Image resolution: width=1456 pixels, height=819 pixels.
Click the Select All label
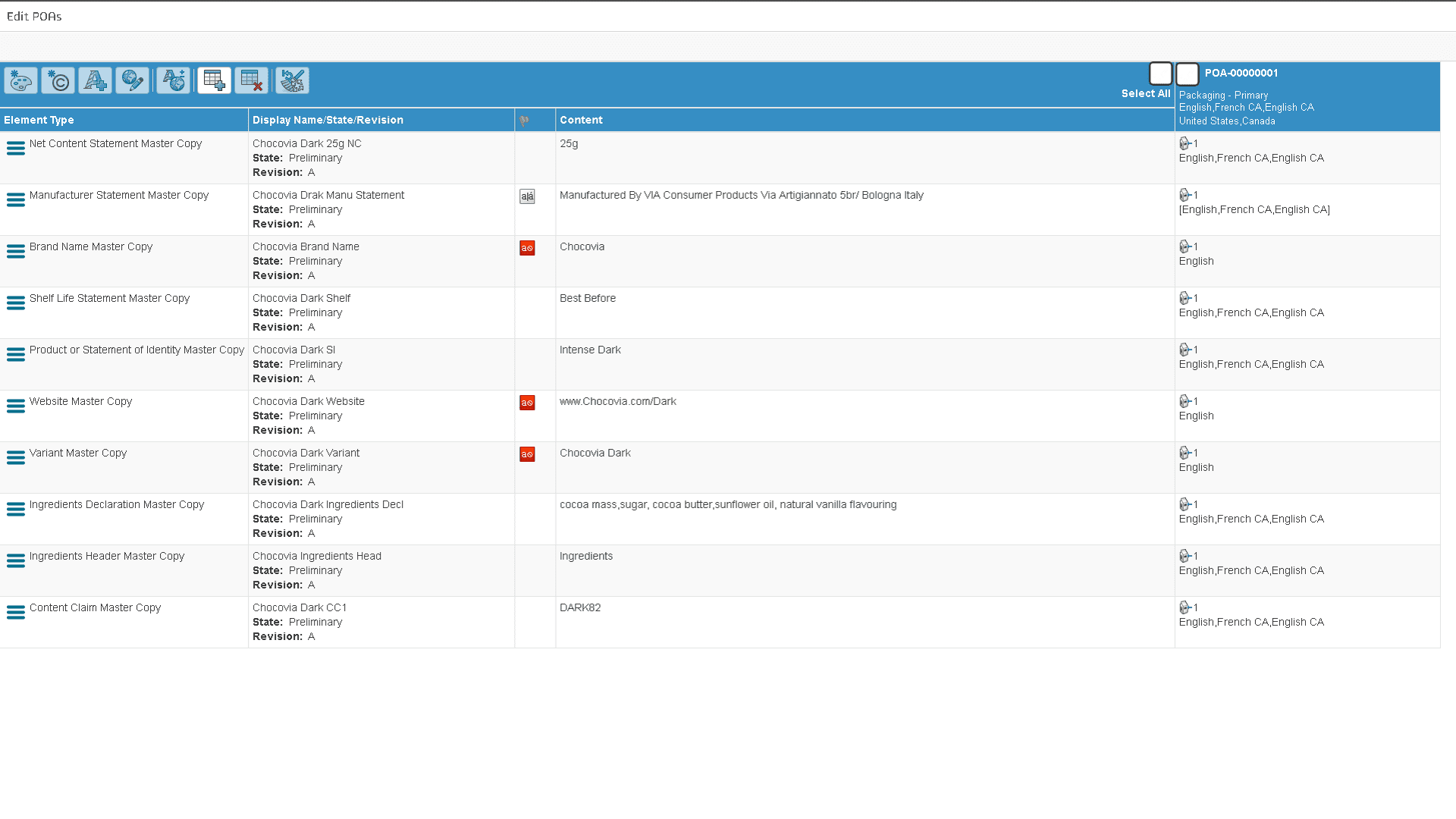1146,93
